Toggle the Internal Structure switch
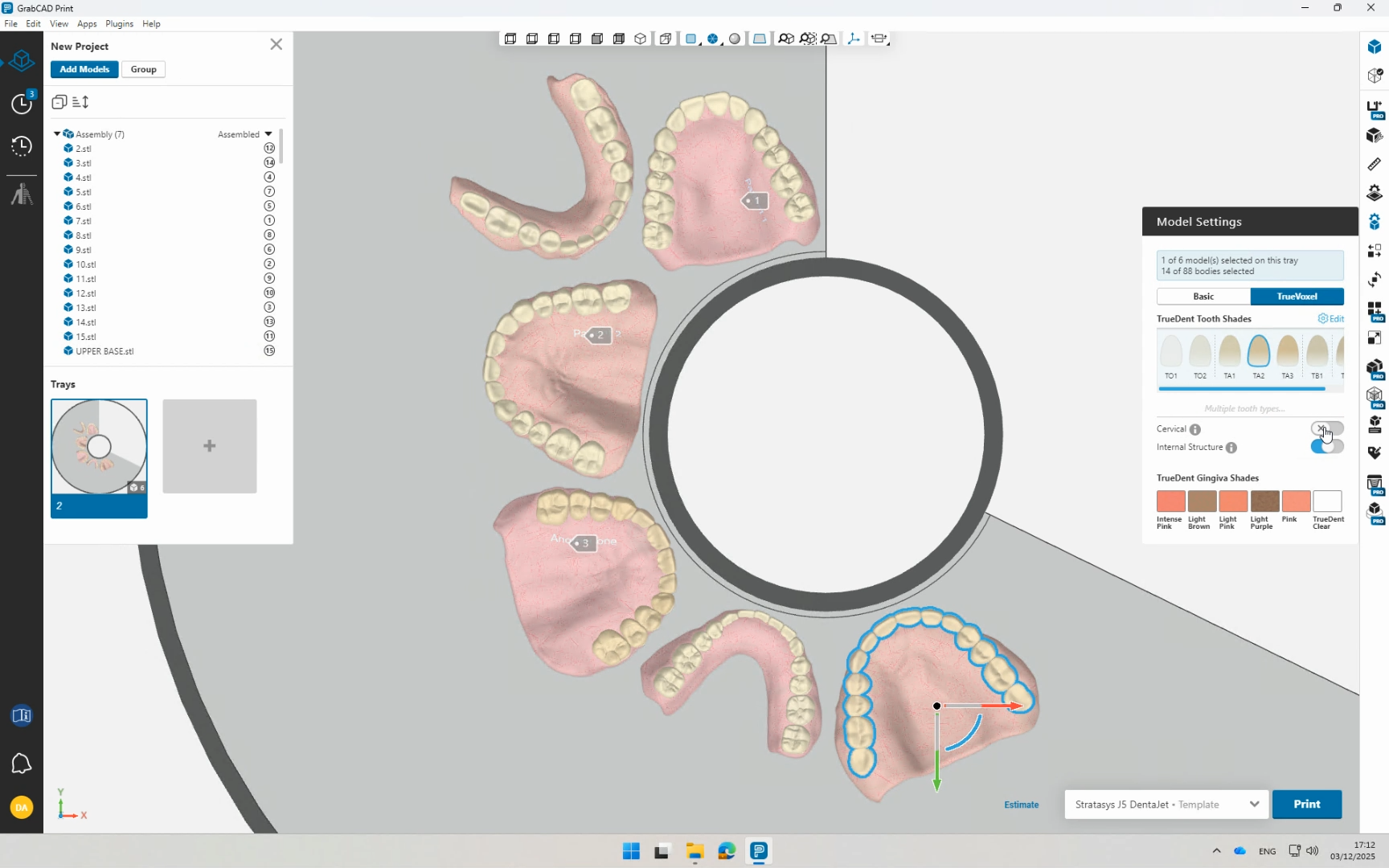 (x=1326, y=447)
